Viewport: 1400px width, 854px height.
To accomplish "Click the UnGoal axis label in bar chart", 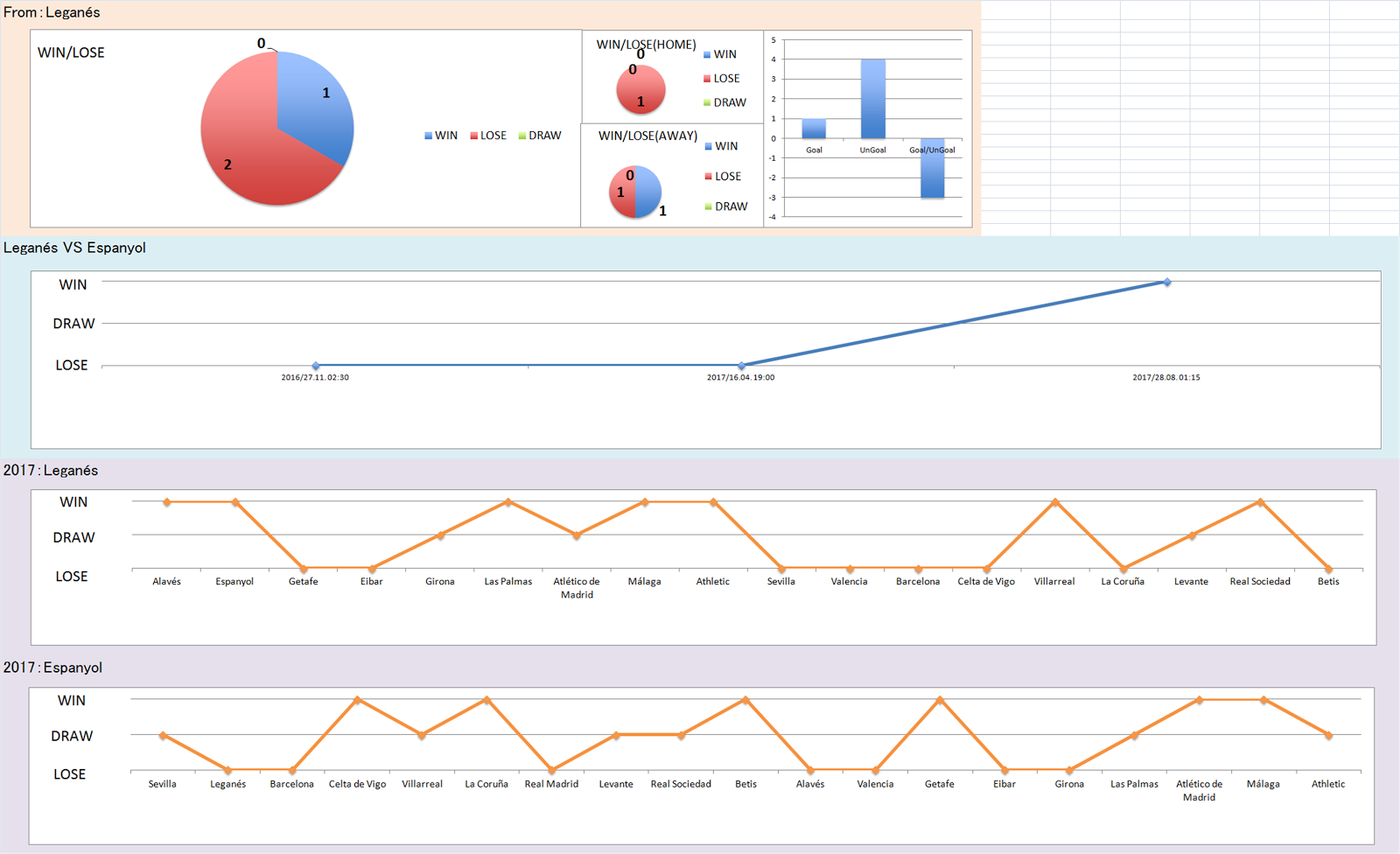I will (x=873, y=150).
